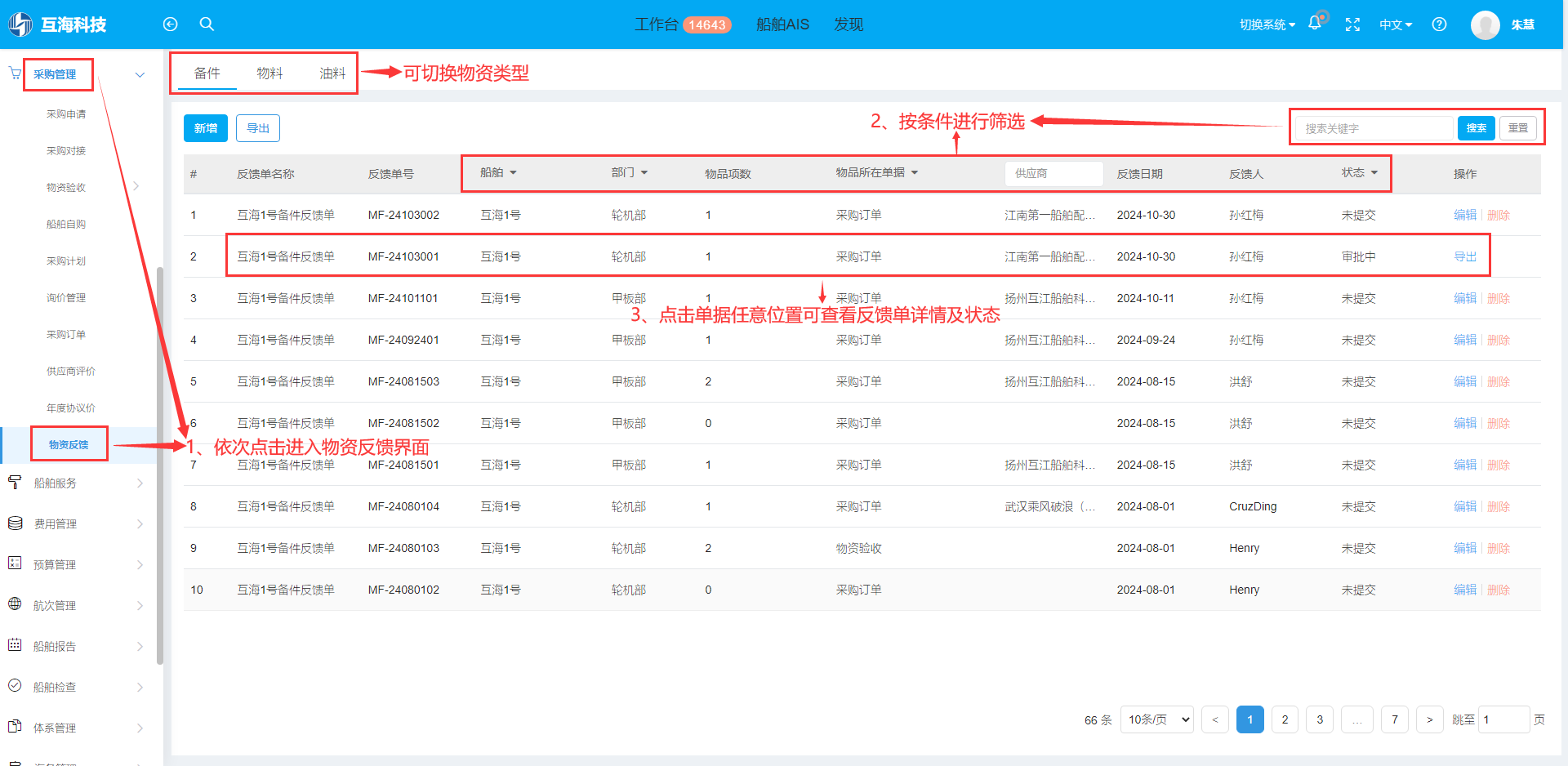The width and height of the screenshot is (1568, 766).
Task: Open 年度协议价 in sidebar
Action: [x=71, y=408]
